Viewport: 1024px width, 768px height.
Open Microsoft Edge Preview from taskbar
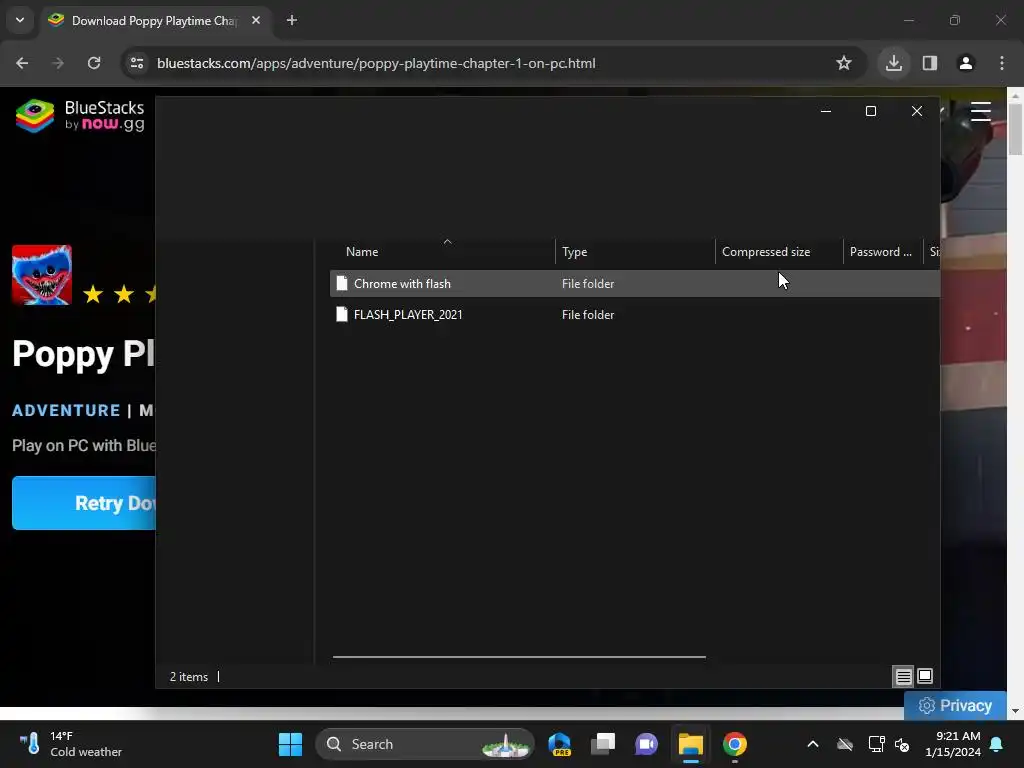click(x=560, y=744)
